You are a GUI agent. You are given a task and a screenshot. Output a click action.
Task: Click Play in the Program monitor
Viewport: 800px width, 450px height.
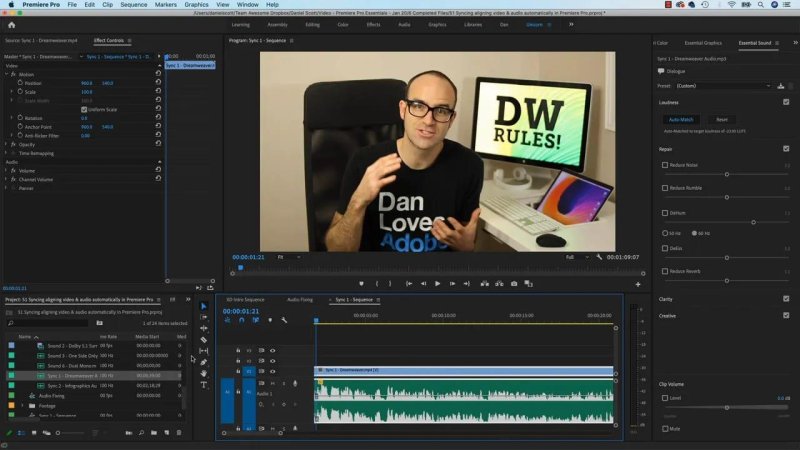(x=437, y=284)
